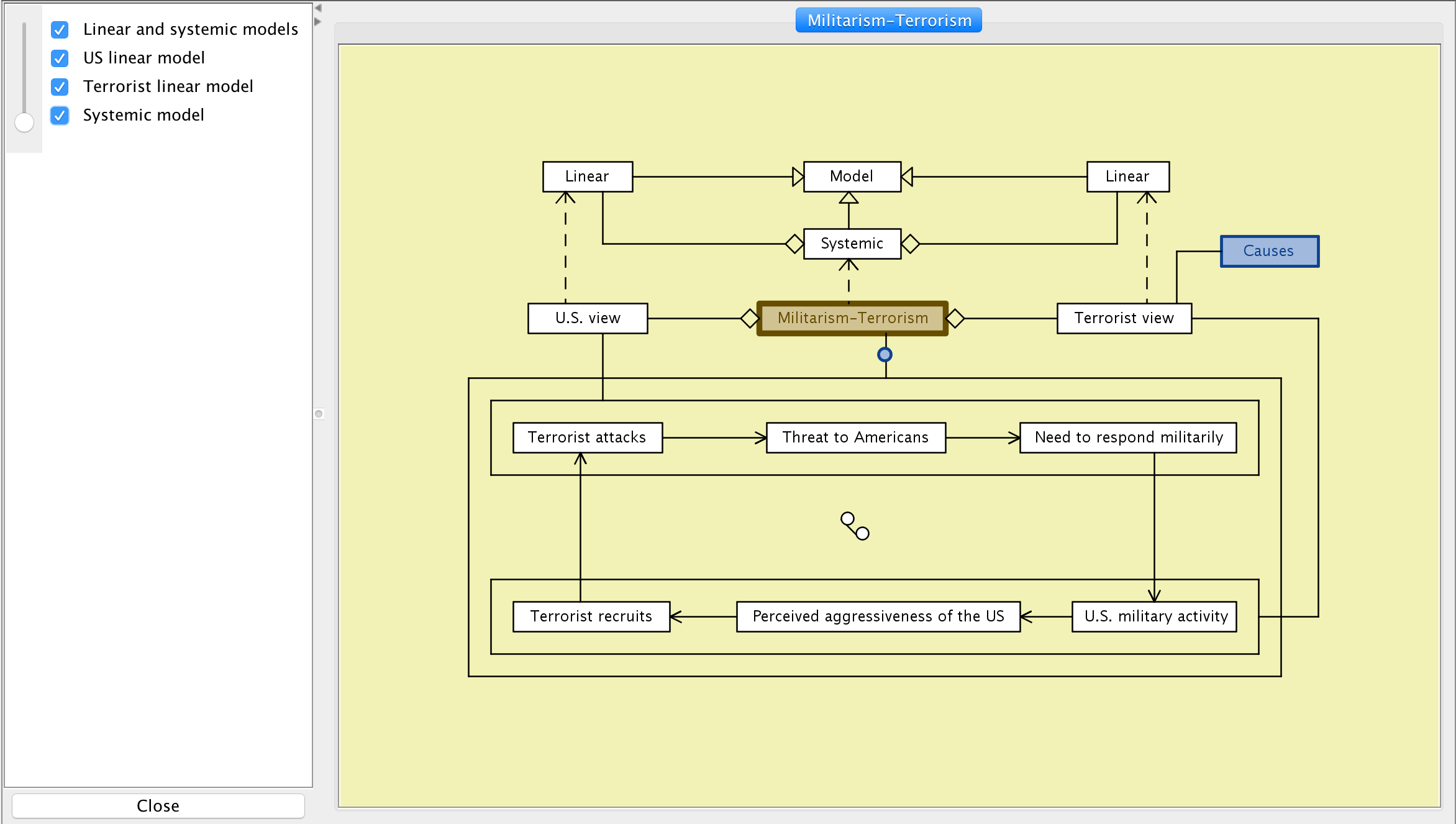This screenshot has width=1456, height=824.
Task: Click the vertical slider knob in sidebar
Action: coord(24,122)
